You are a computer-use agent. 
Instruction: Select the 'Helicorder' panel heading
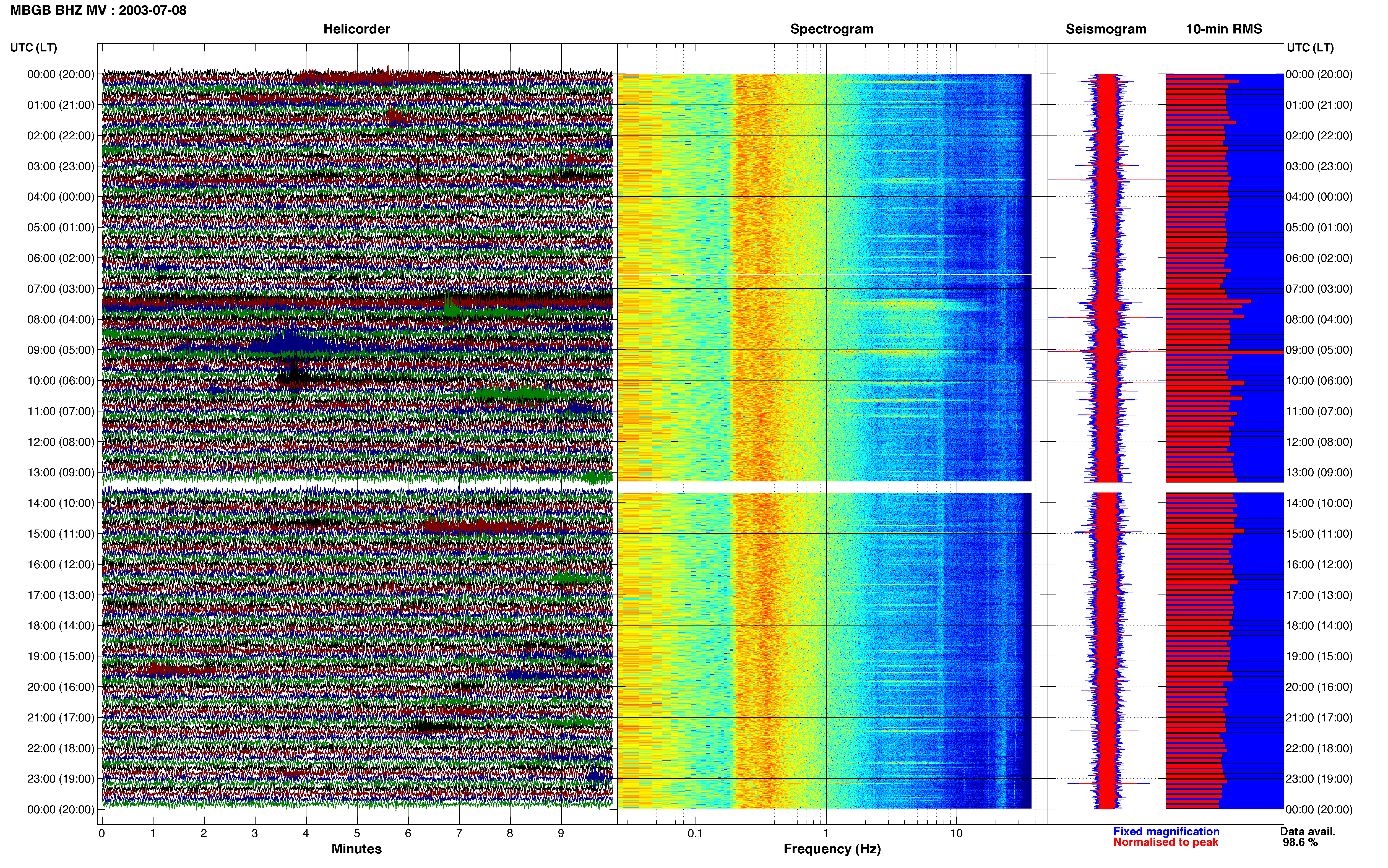(x=356, y=29)
